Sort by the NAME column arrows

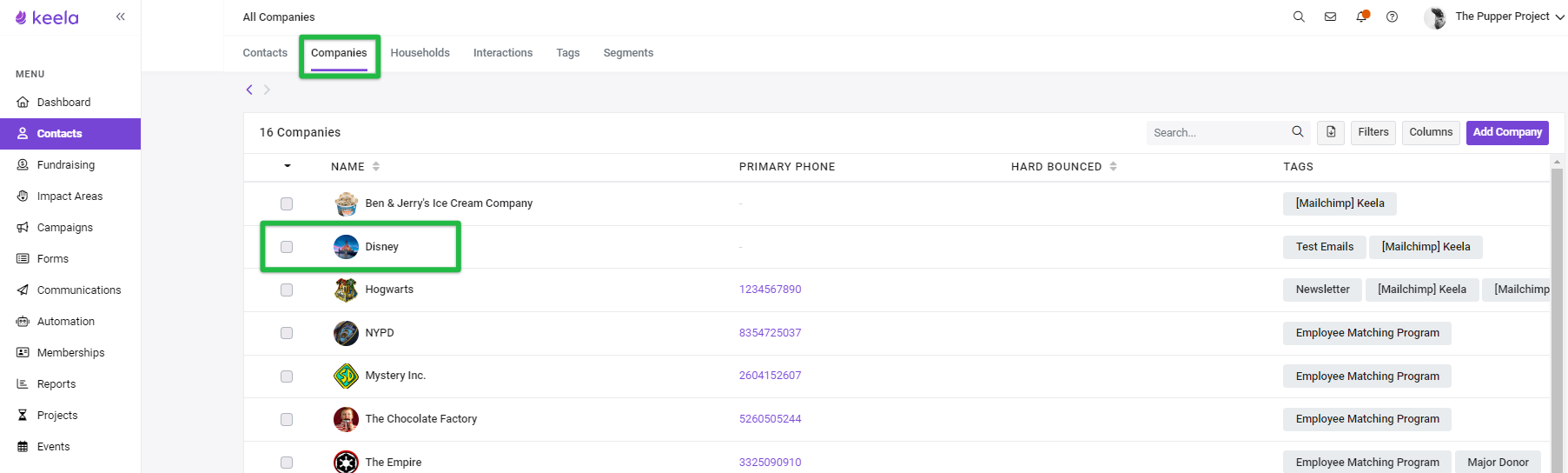(376, 166)
